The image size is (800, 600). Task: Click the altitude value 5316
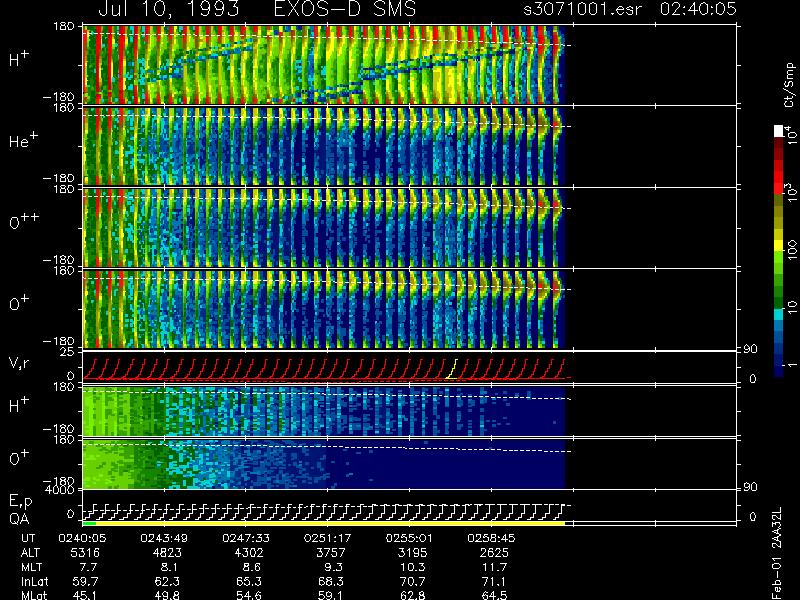(x=85, y=553)
